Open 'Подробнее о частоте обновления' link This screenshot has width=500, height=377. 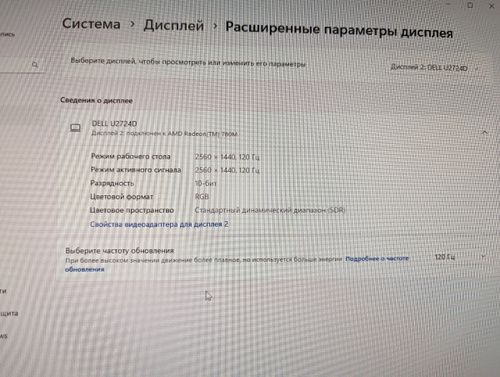pos(377,258)
